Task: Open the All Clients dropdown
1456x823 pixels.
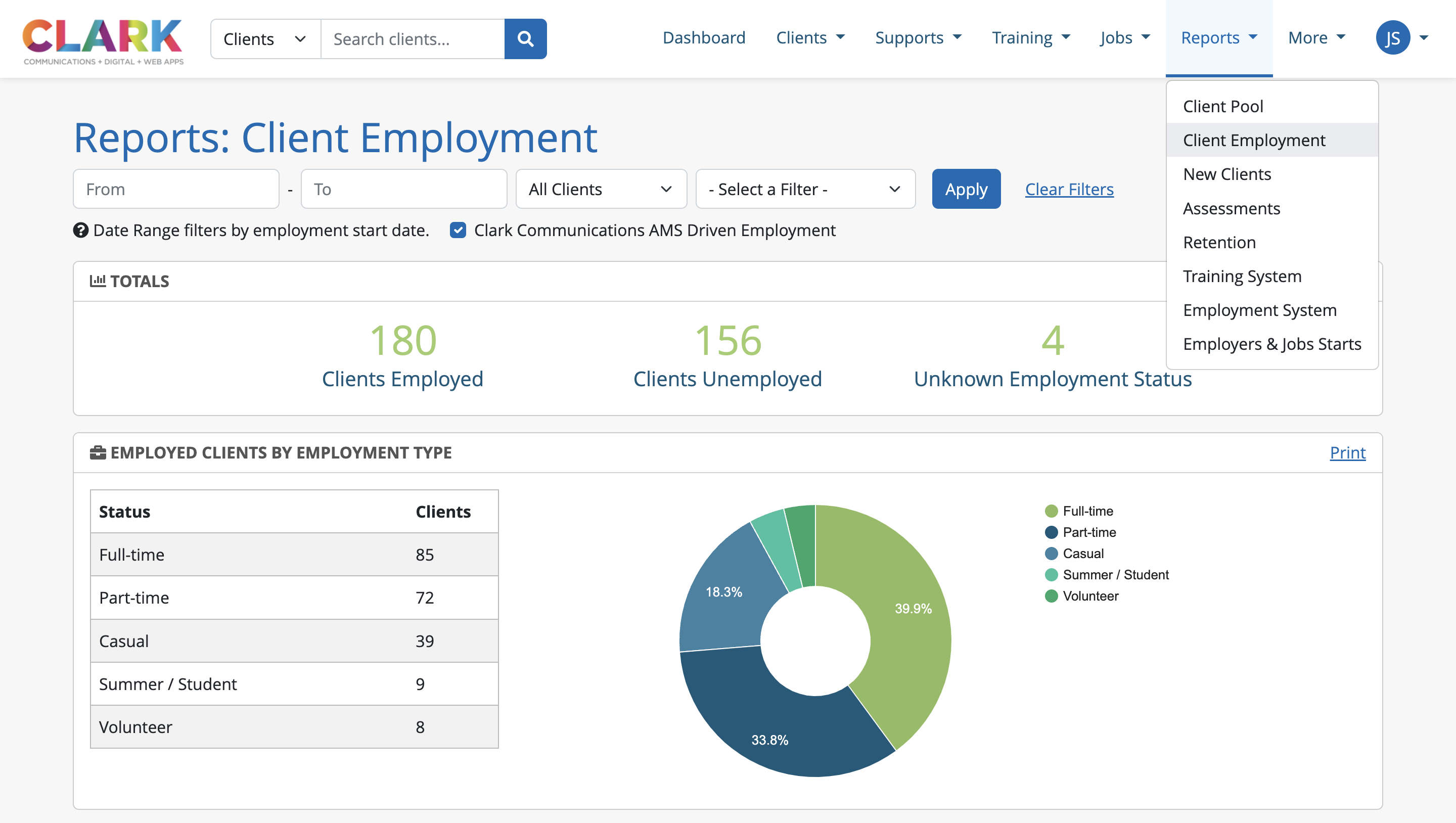Action: [x=601, y=190]
